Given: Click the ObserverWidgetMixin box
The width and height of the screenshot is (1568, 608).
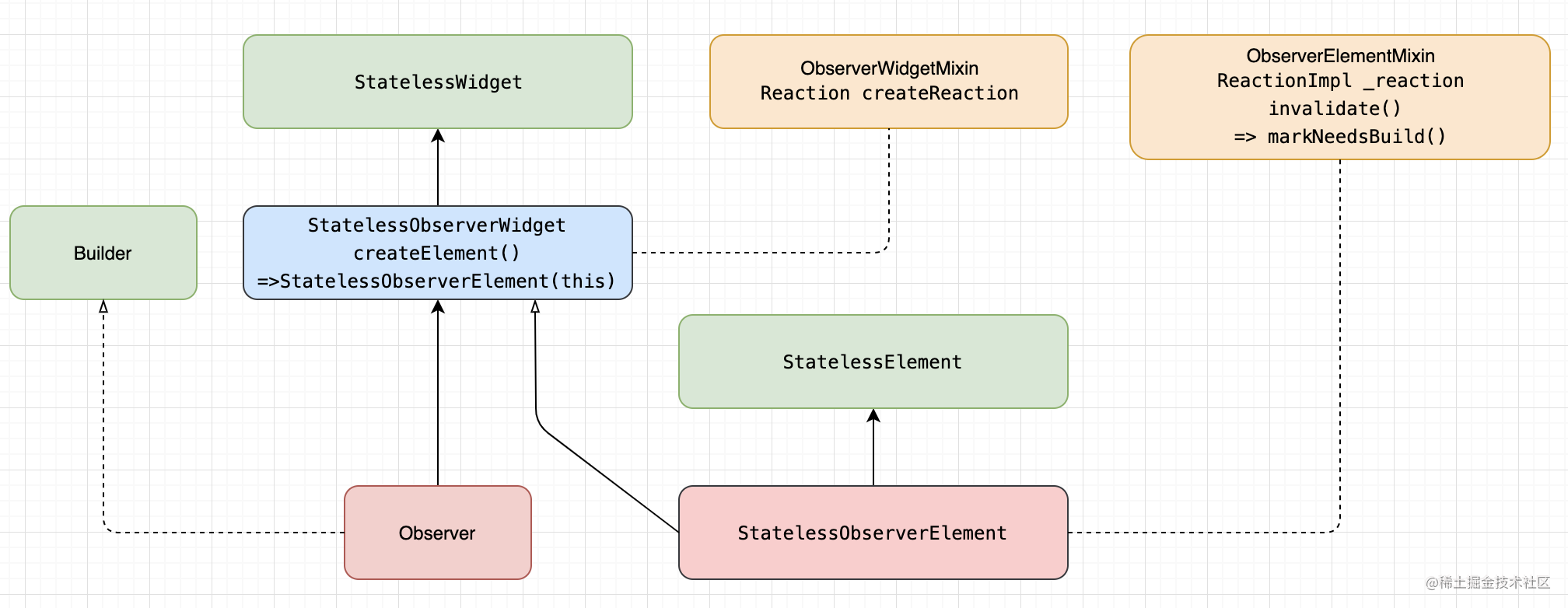Looking at the screenshot, I should tap(889, 82).
